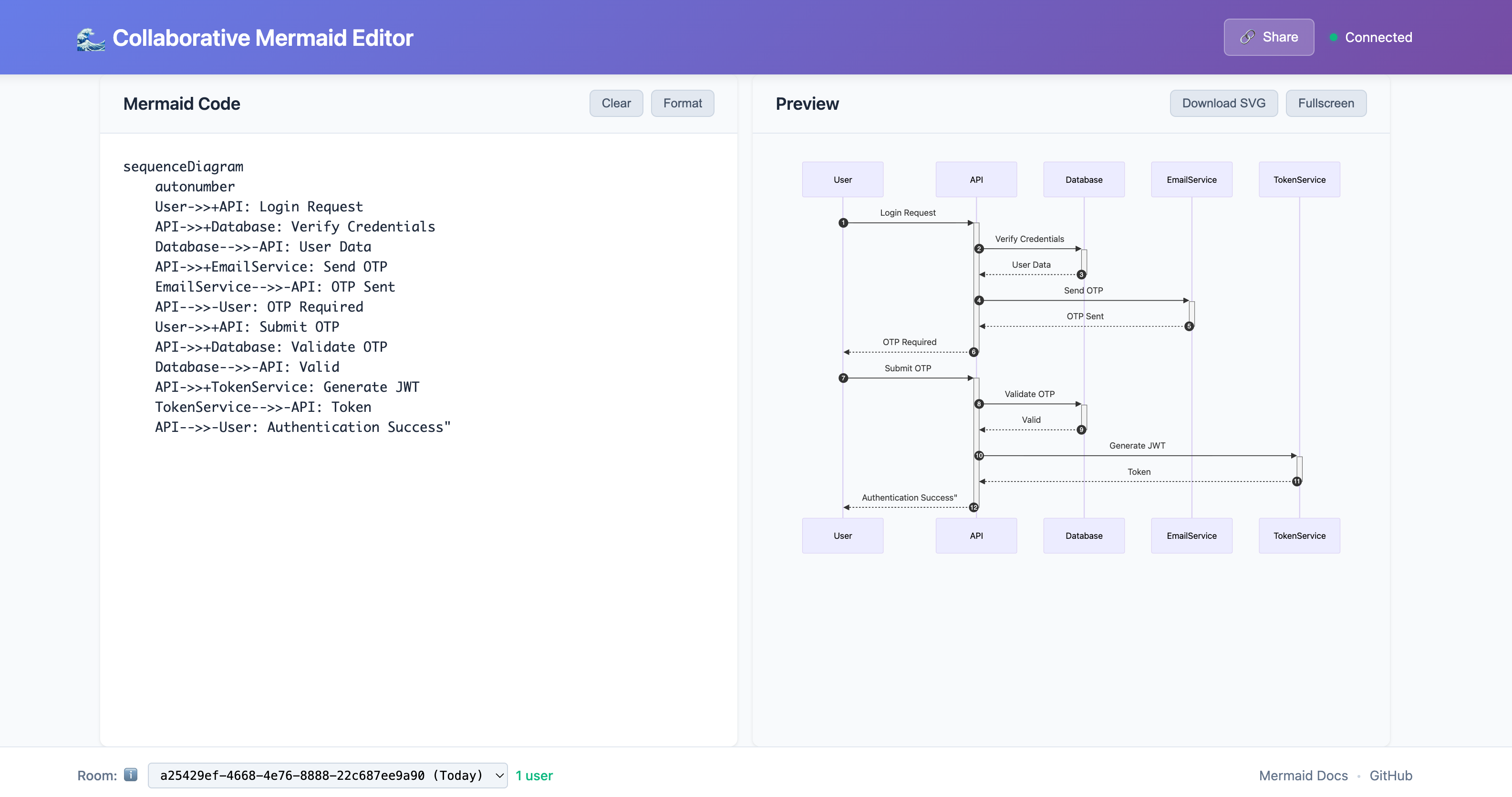The width and height of the screenshot is (1512, 797).
Task: Click the wave logo icon in header
Action: 91,39
